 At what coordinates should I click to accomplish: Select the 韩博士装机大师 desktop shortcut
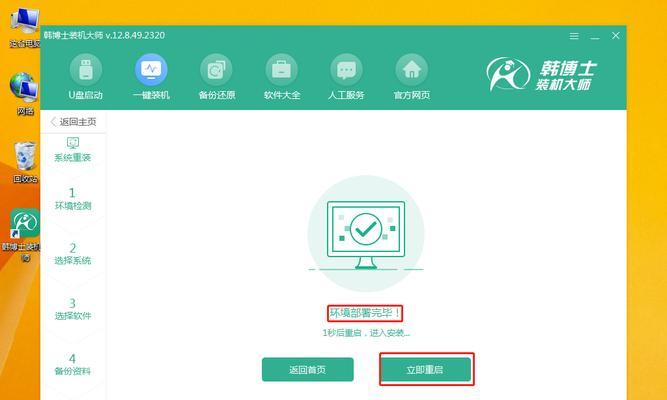[x=22, y=235]
